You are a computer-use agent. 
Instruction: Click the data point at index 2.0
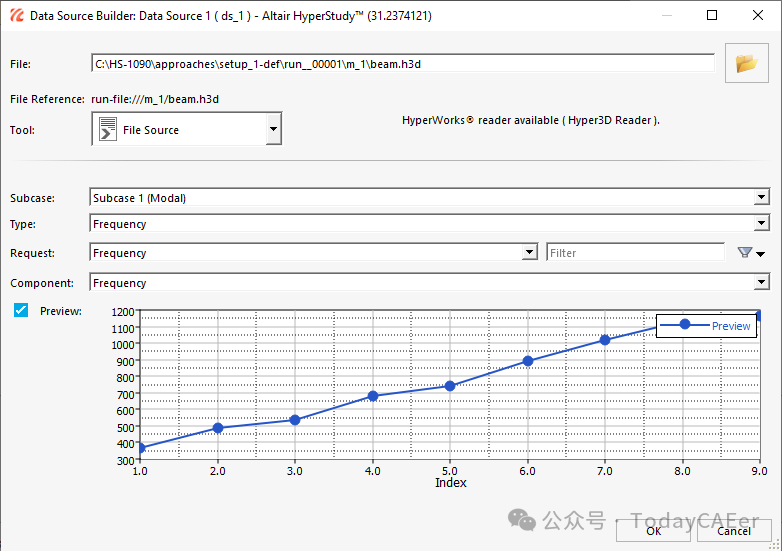(x=217, y=428)
